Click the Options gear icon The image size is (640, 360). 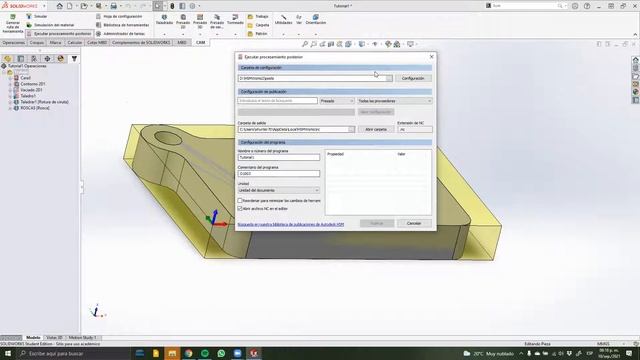(x=192, y=6)
